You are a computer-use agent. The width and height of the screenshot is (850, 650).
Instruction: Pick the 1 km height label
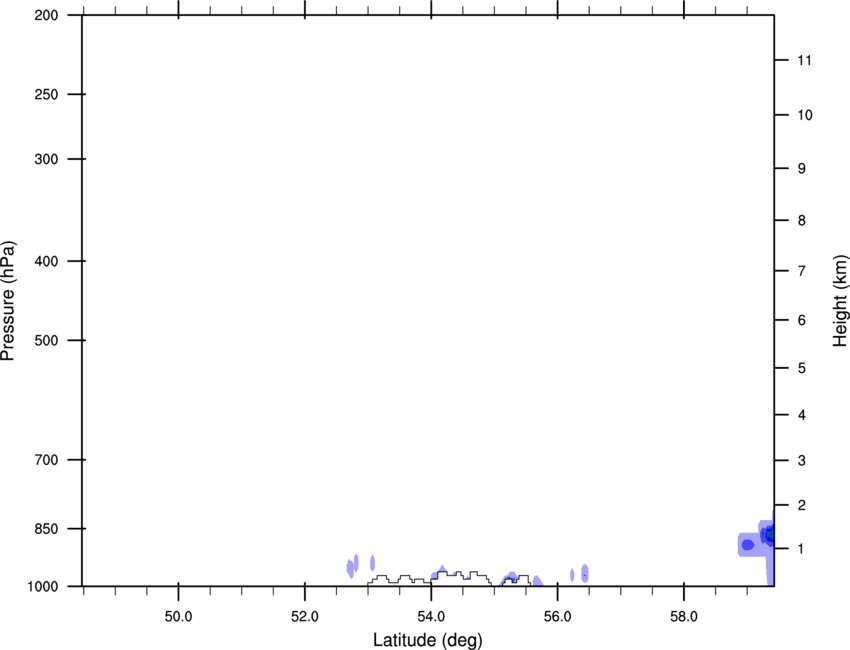[x=801, y=549]
